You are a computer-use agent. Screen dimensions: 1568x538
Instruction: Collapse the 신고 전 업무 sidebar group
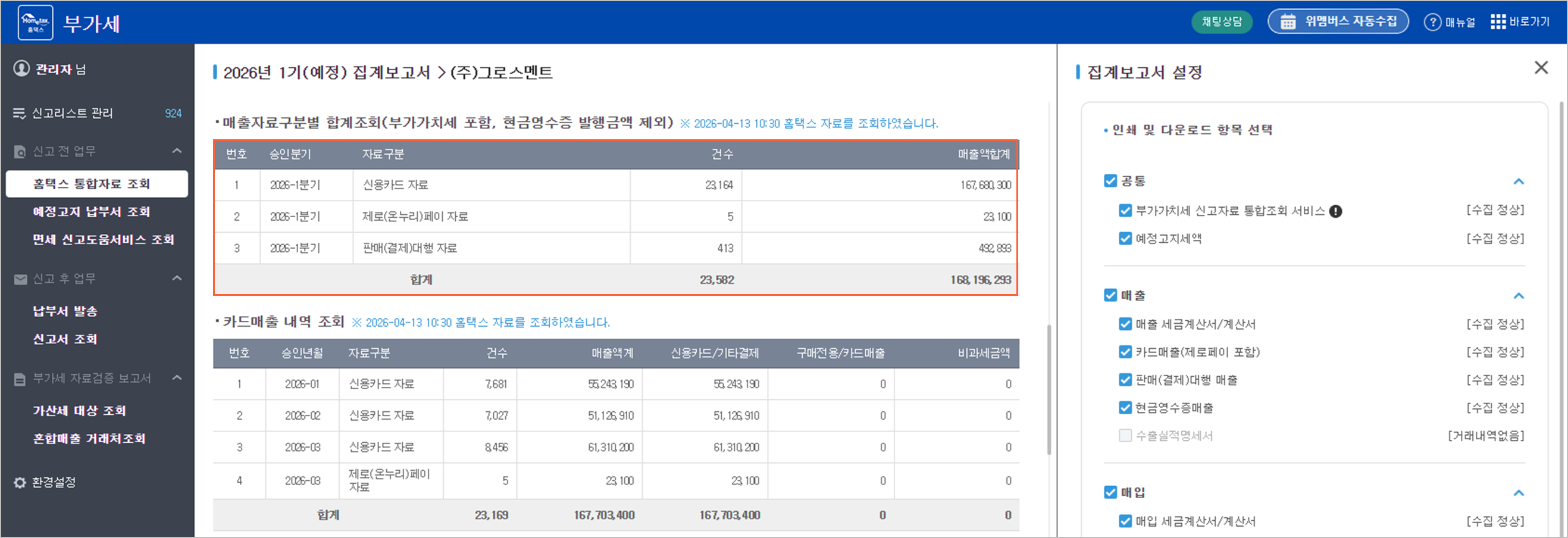coord(177,151)
